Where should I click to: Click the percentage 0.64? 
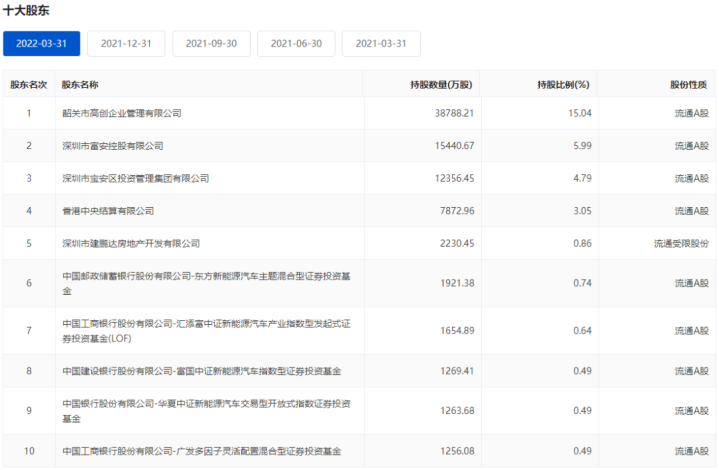tap(582, 331)
